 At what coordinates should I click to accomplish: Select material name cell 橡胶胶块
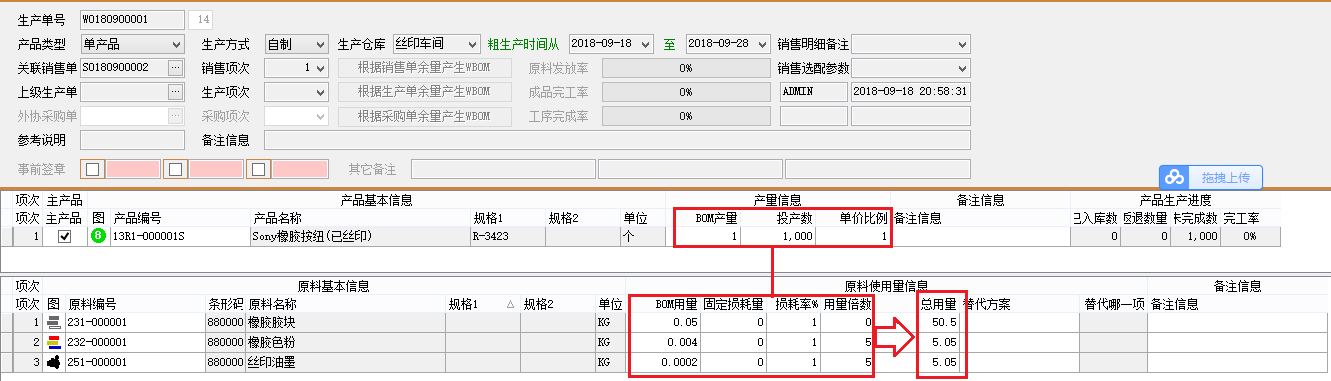[x=345, y=322]
